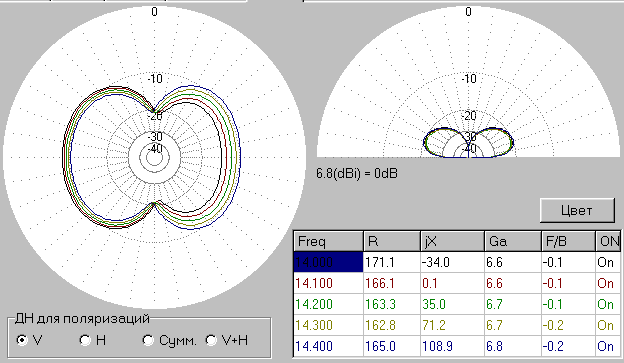
Task: Click F/B value in 14.300 row
Action: pos(569,326)
